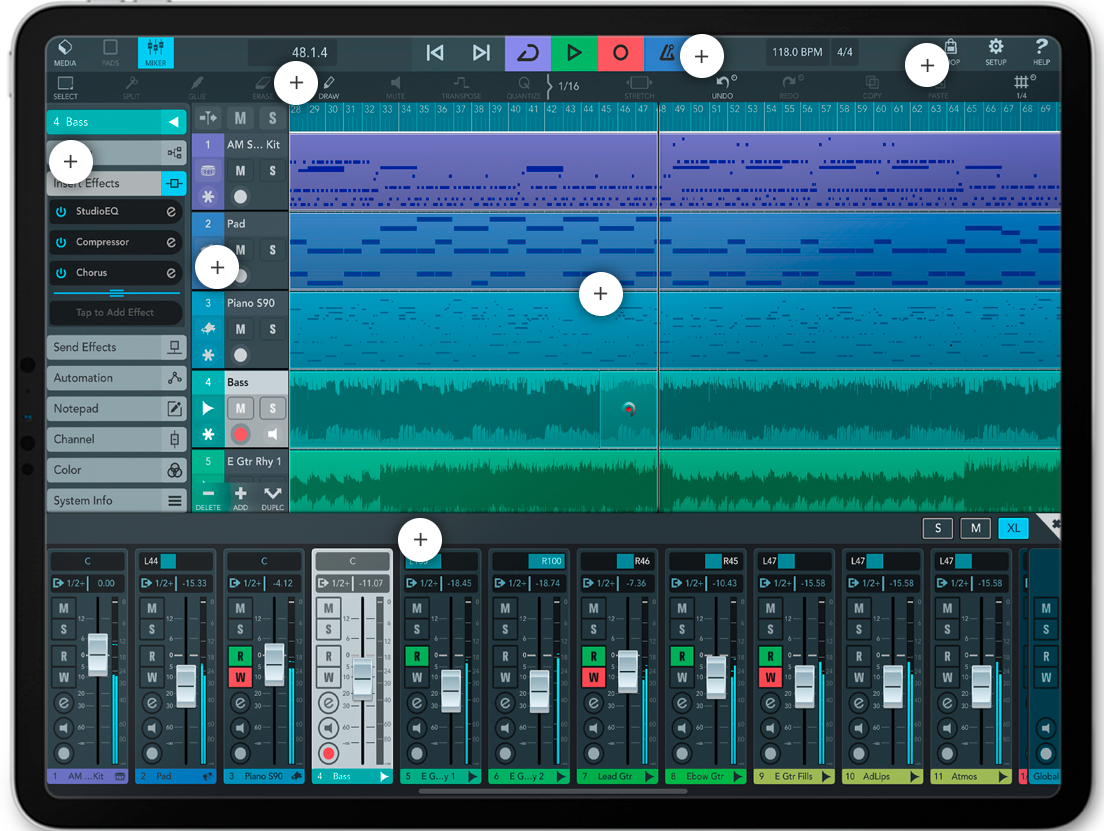Expand the Color section
1104x831 pixels.
117,470
